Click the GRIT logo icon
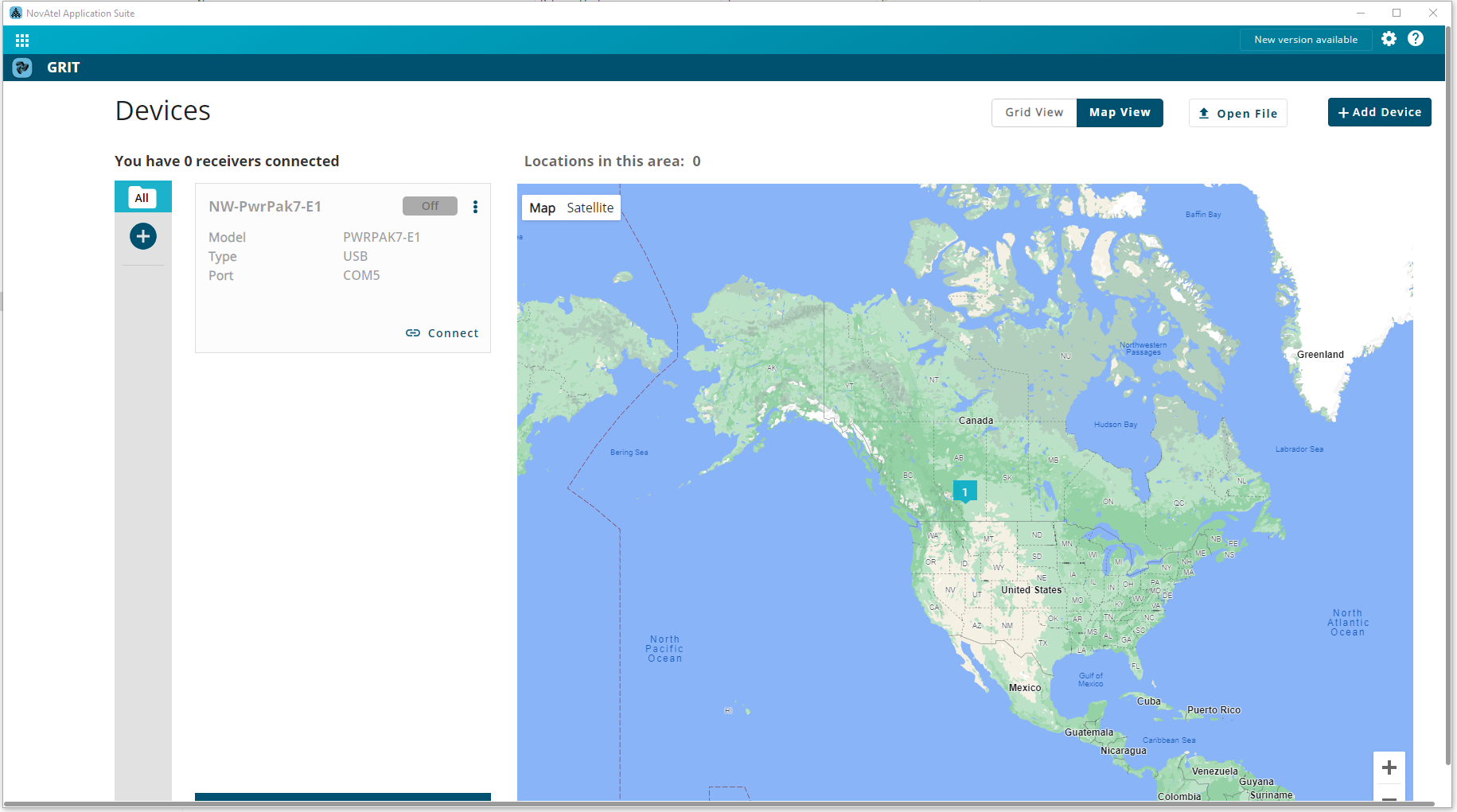Image resolution: width=1457 pixels, height=812 pixels. 22,68
